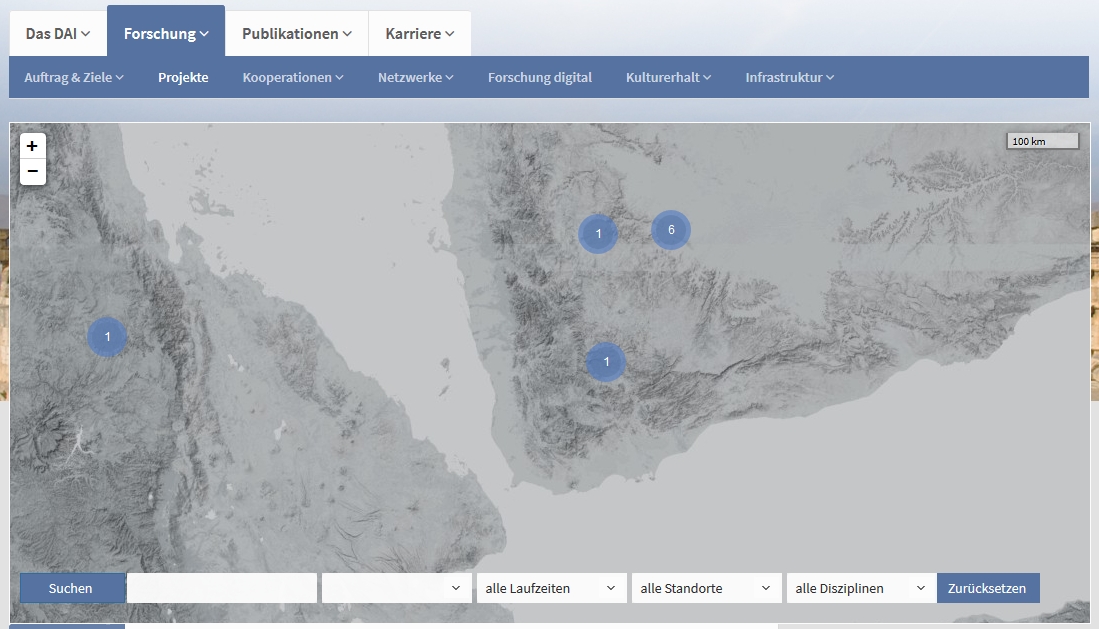Expand the Auftrag & Ziele submenu
Viewport: 1099px width, 629px height.
click(x=74, y=77)
